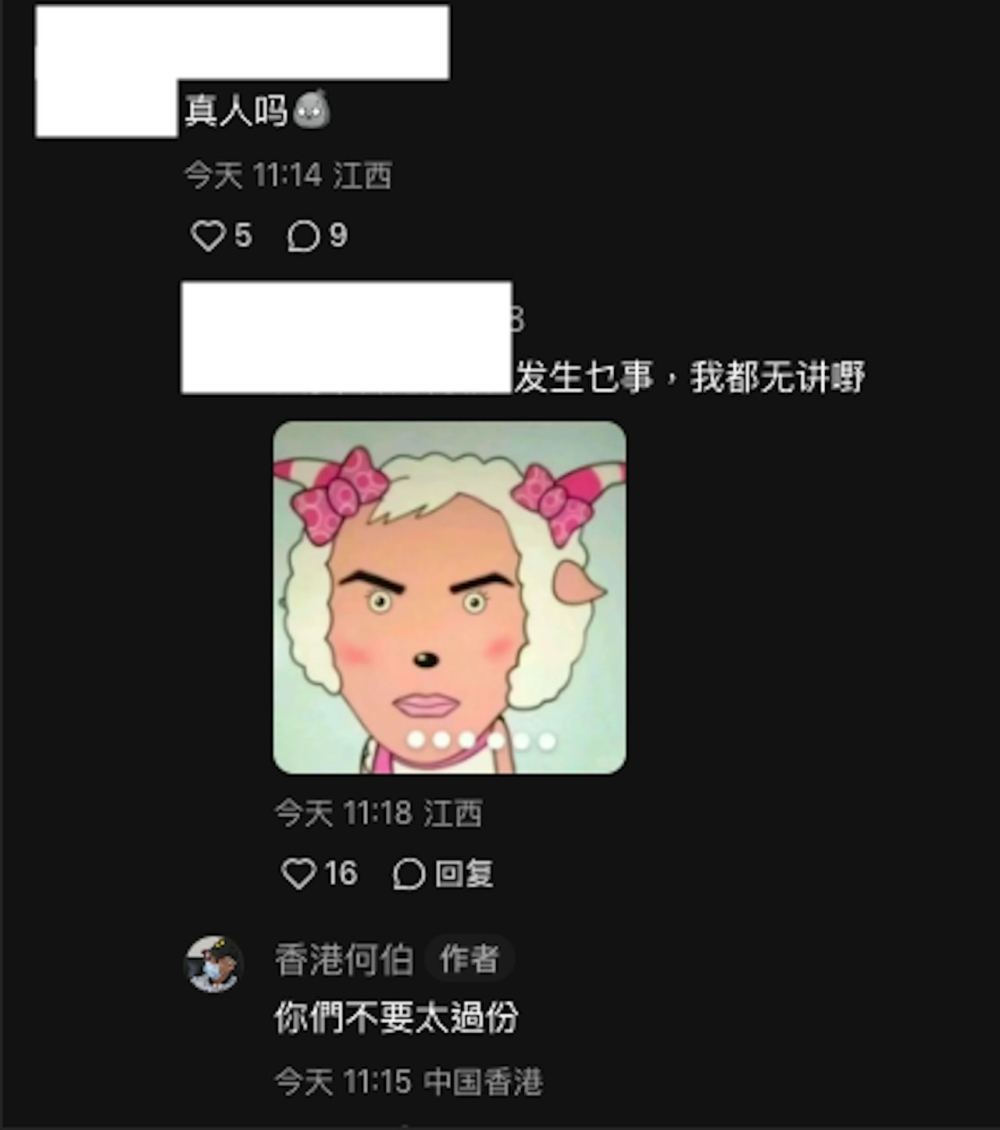This screenshot has width=1000, height=1130.
Task: Click the like count number 5
Action: 243,236
